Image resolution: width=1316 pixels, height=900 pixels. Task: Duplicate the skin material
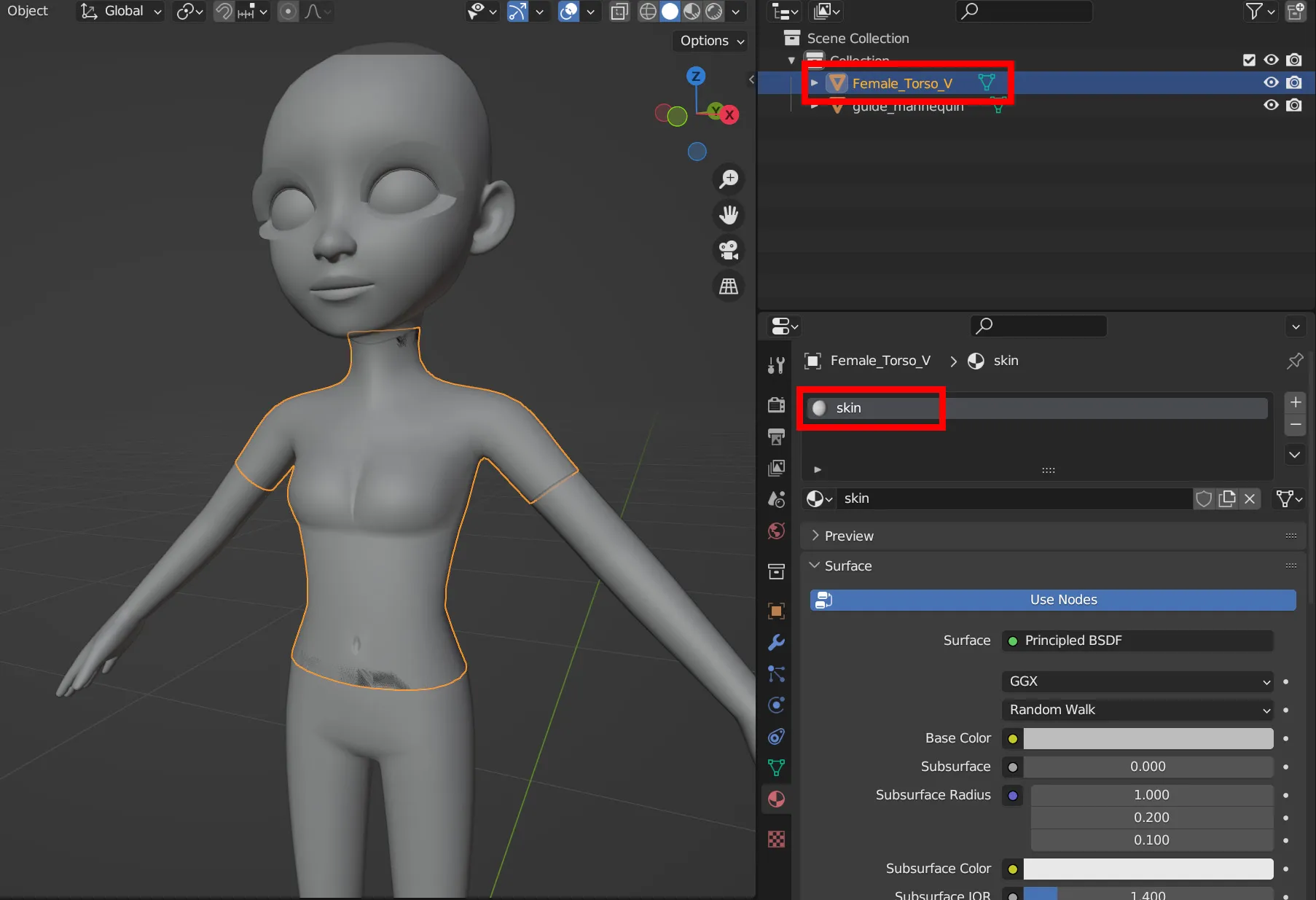pyautogui.click(x=1227, y=498)
